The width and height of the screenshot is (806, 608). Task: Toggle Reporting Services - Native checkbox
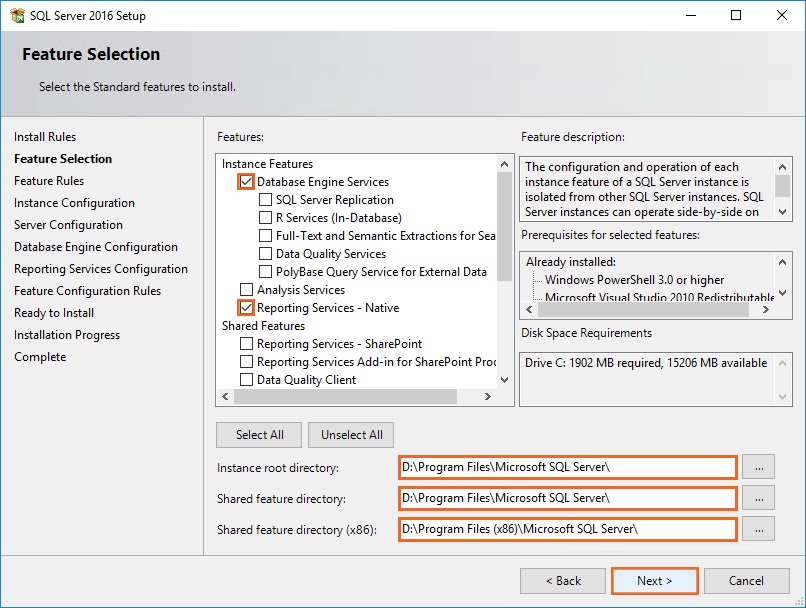pos(246,308)
